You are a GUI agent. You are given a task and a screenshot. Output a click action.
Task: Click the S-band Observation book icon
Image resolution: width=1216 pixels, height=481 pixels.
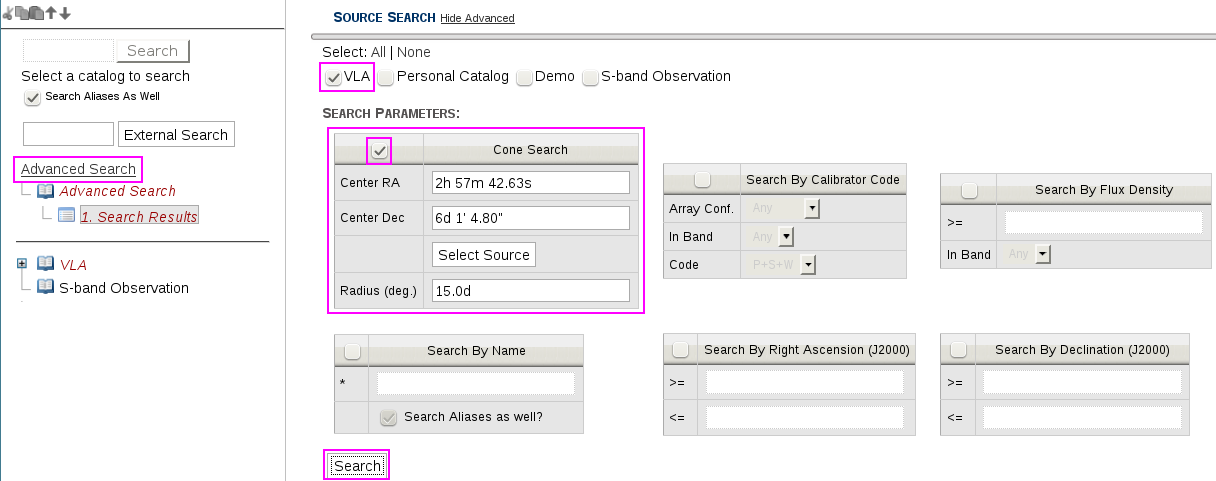pos(45,287)
